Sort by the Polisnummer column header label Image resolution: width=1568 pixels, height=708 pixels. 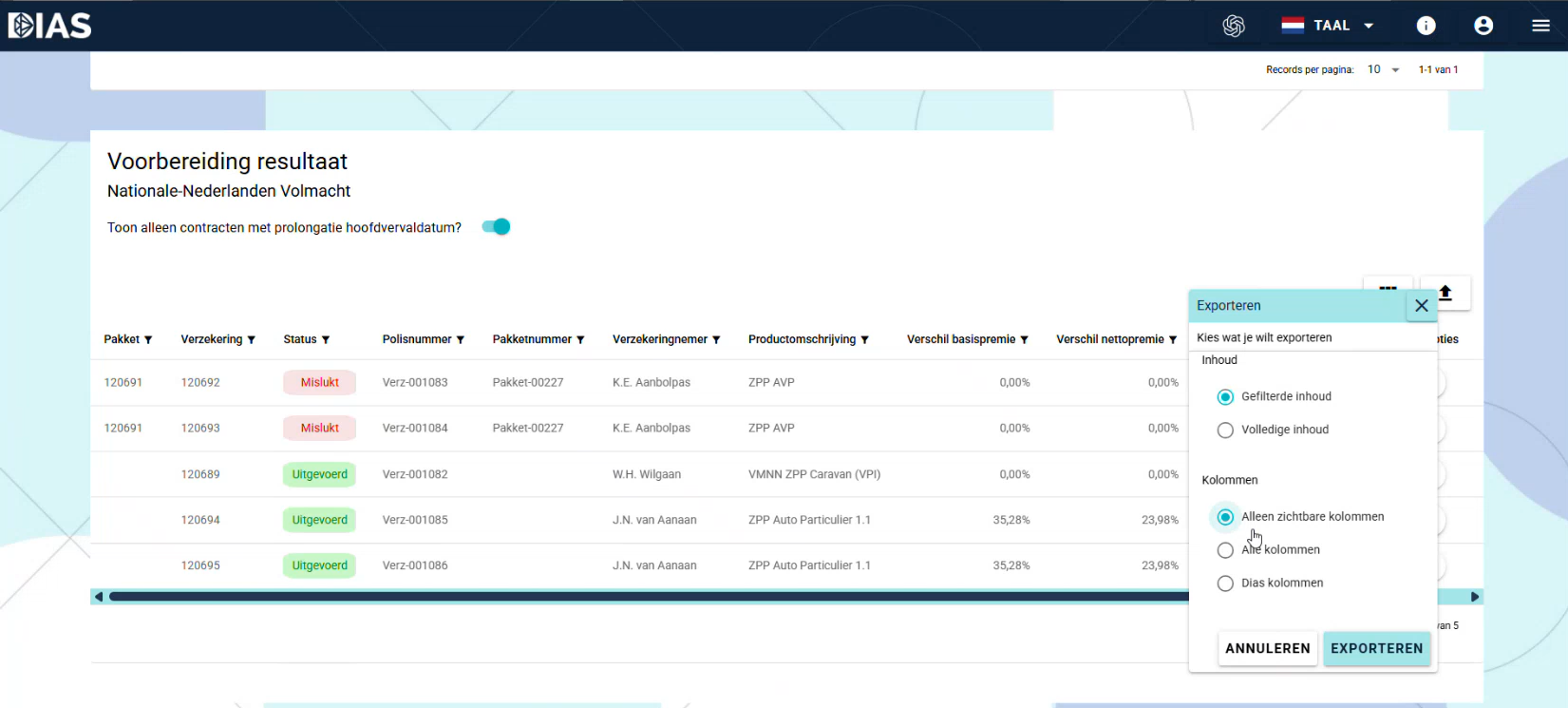coord(417,339)
